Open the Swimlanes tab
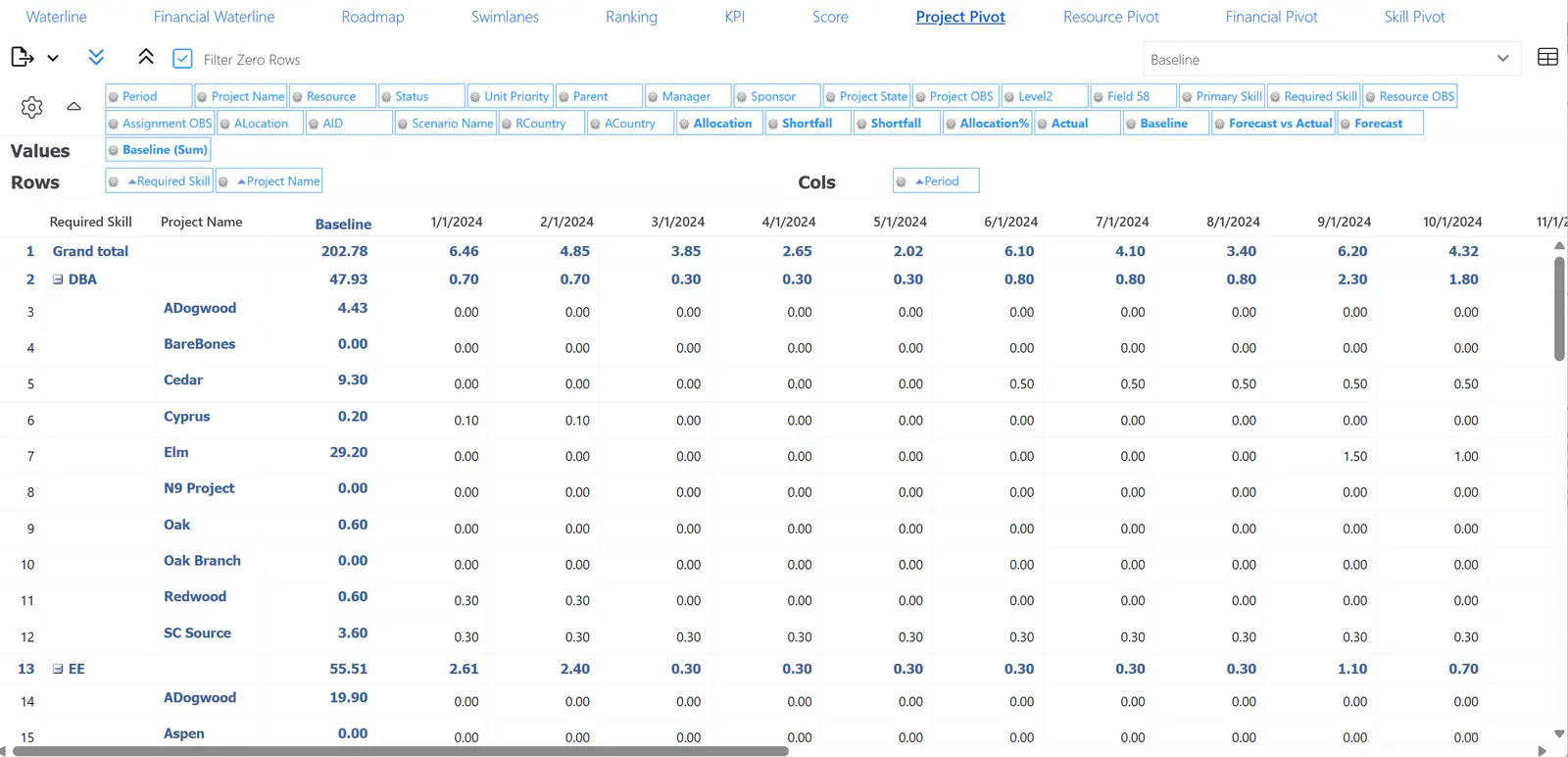 point(505,17)
